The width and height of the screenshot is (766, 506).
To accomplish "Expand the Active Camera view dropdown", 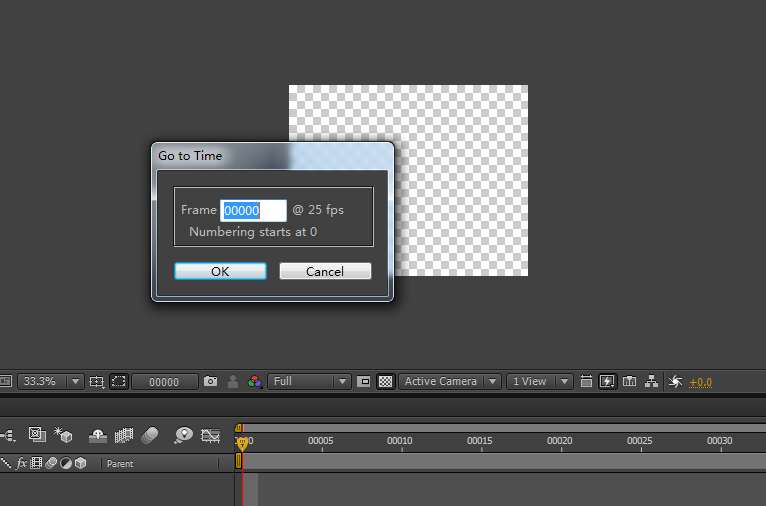I will tap(450, 381).
